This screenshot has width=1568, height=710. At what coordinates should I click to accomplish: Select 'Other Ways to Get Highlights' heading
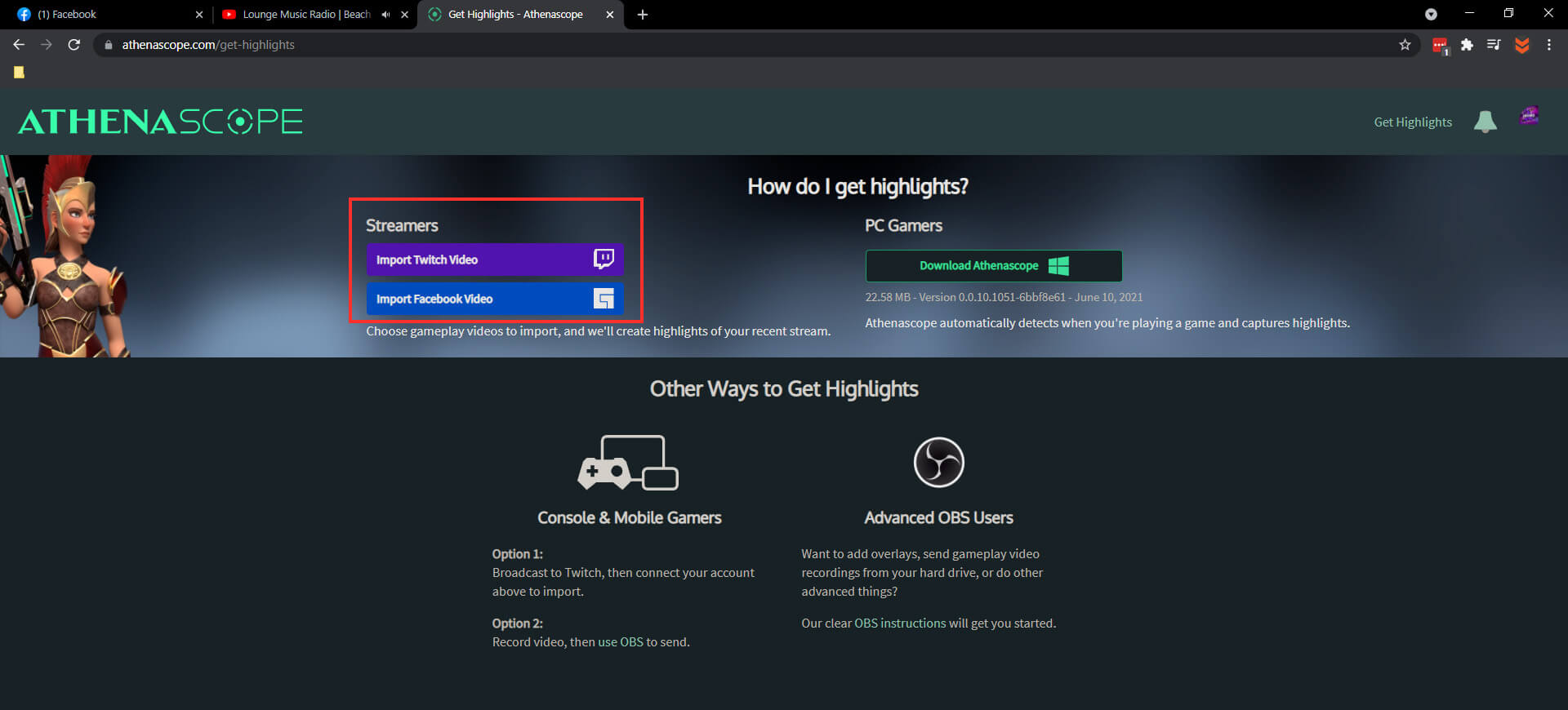point(784,388)
